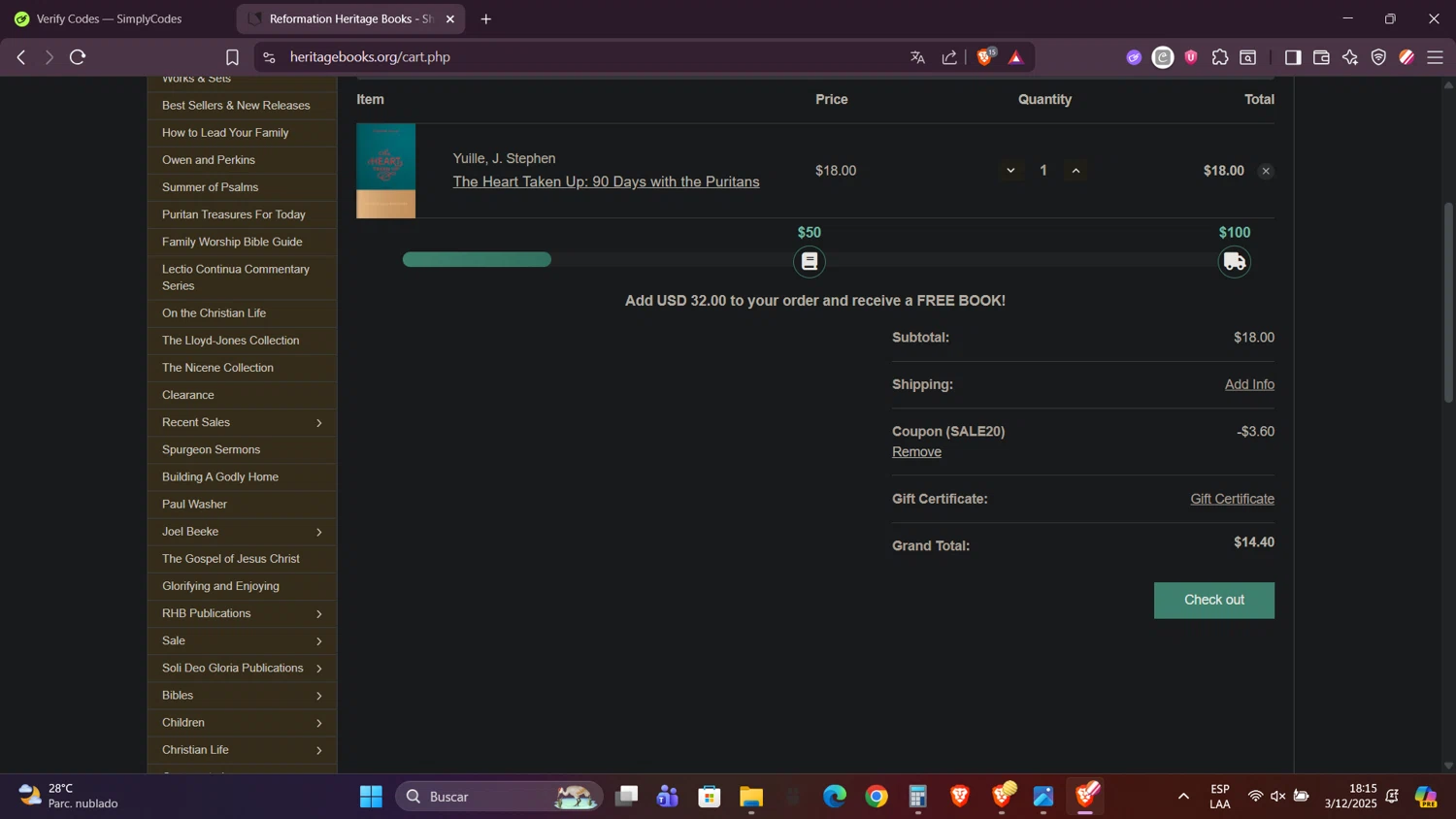Remove the SALE20 coupon
1456x819 pixels.
point(916,452)
